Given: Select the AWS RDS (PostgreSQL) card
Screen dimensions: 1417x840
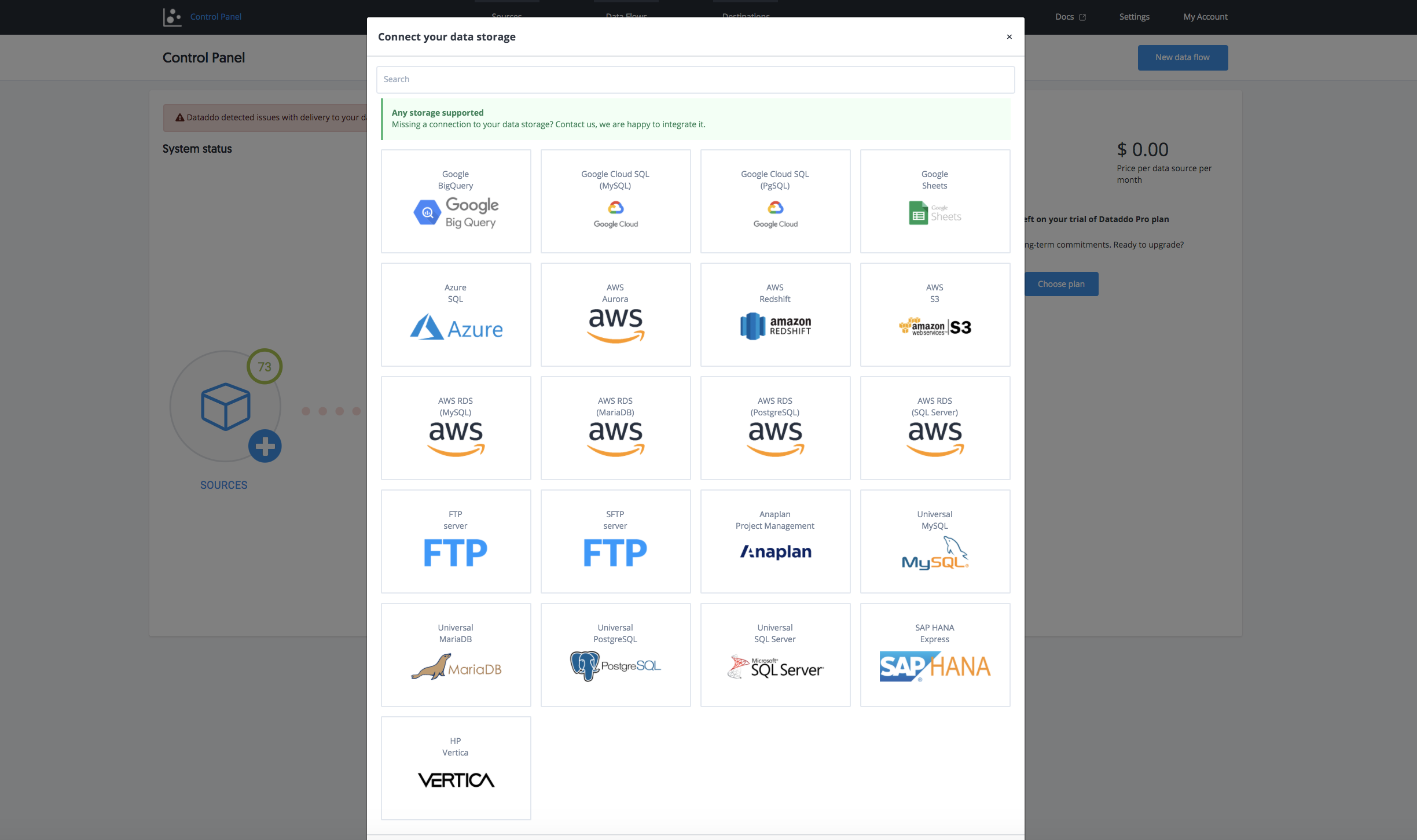Looking at the screenshot, I should coord(775,428).
